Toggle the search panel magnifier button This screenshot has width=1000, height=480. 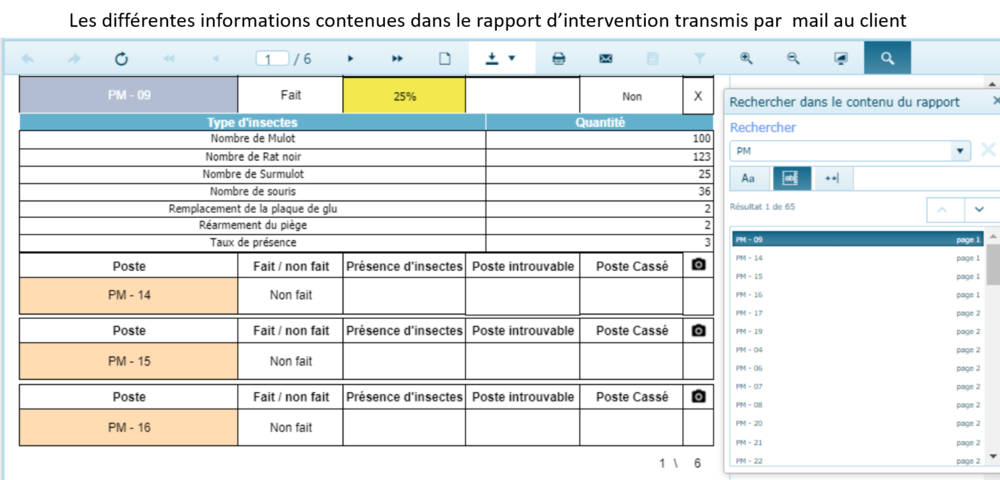pyautogui.click(x=887, y=58)
